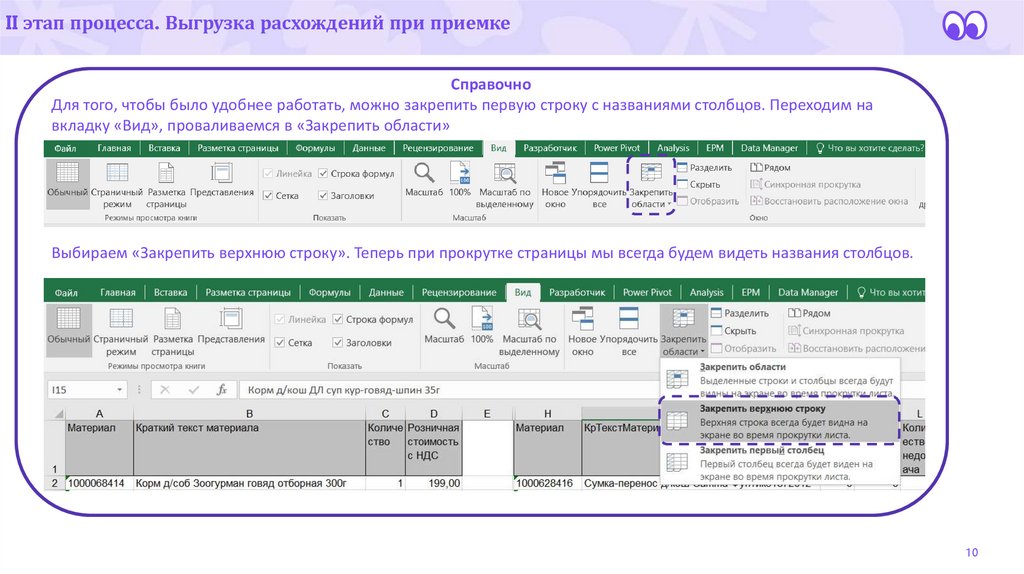Toggle Строка формул checkbox in upper ribbon

(325, 173)
